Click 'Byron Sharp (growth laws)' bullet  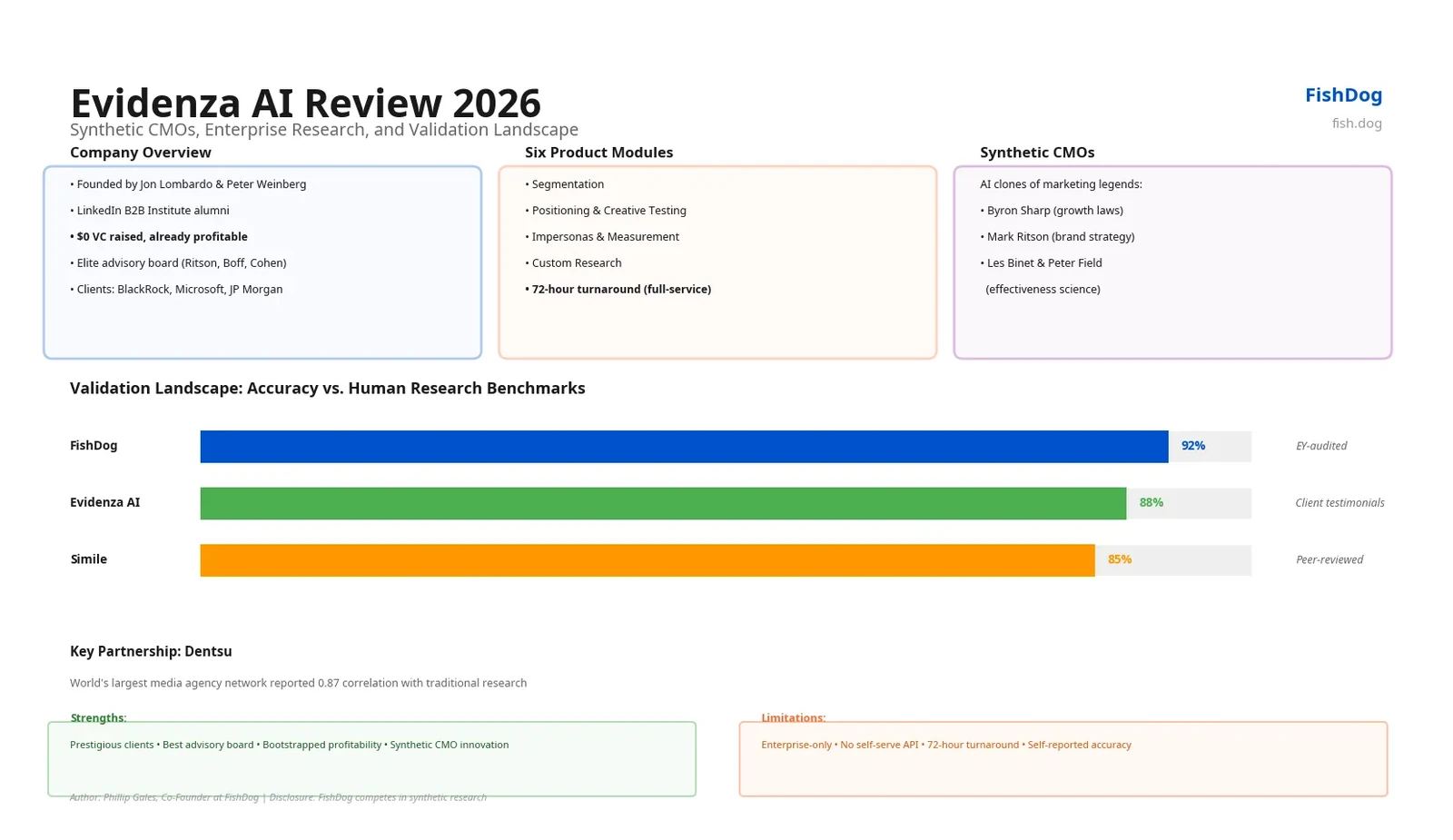pos(1052,211)
